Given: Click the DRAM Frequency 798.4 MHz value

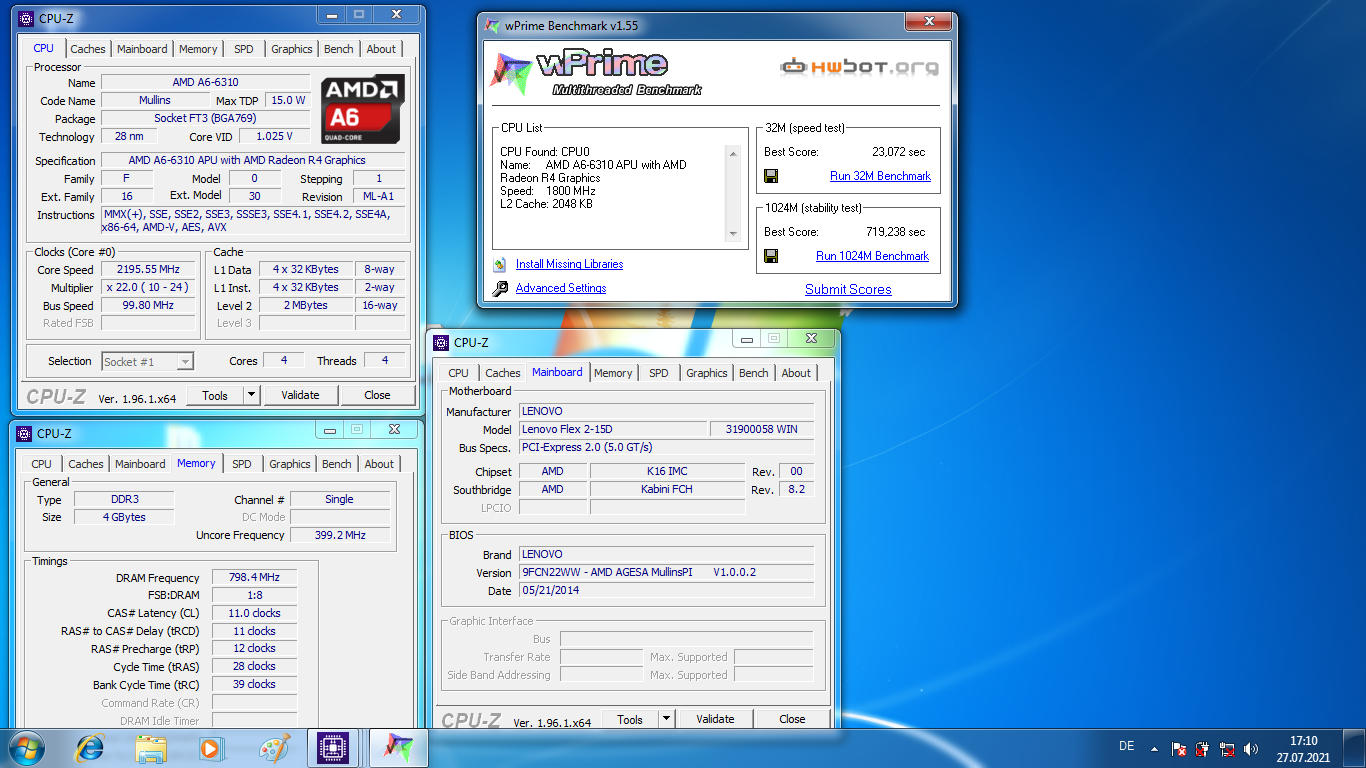Looking at the screenshot, I should pos(253,578).
